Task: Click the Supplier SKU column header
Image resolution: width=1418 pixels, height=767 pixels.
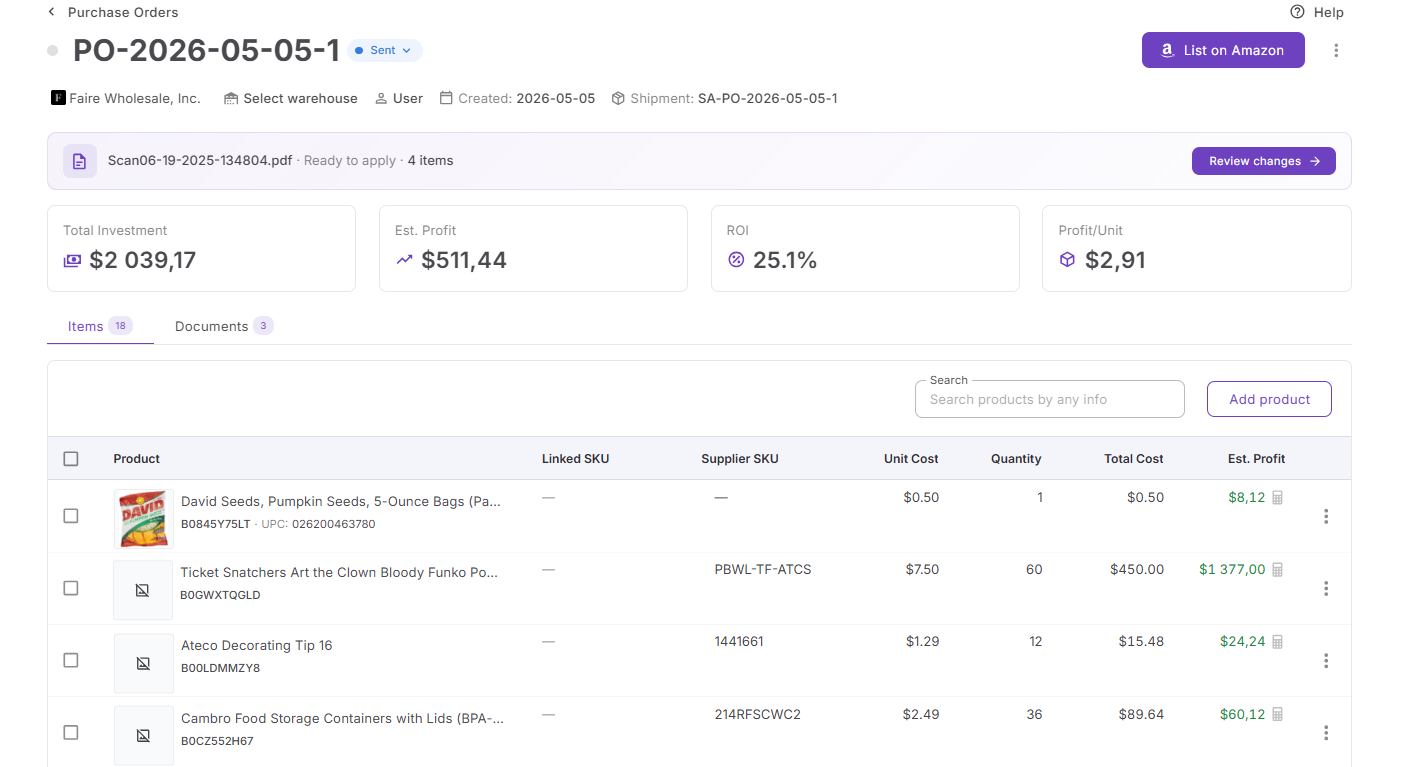Action: point(740,458)
